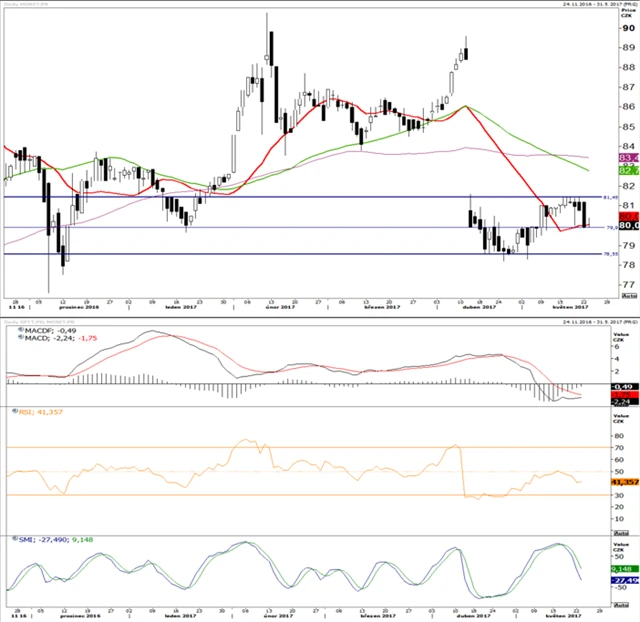The image size is (640, 622).
Task: Click the red MACD value tag -2.24
Action: coord(629,399)
